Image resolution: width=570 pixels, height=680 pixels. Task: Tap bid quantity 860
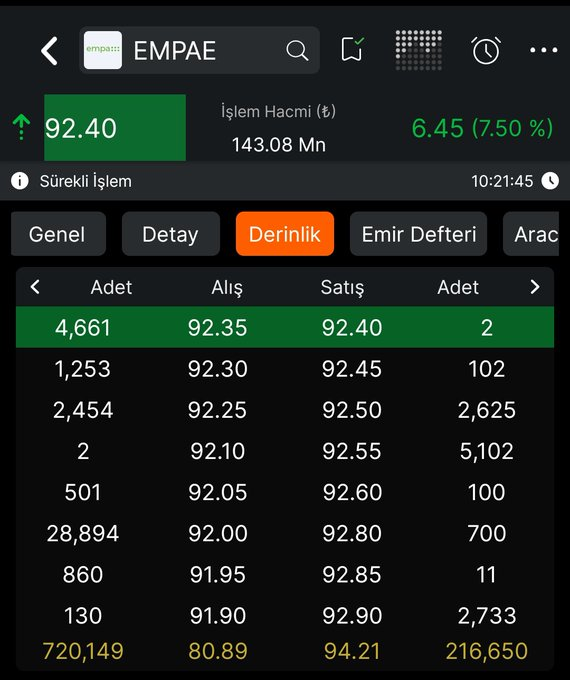[83, 575]
